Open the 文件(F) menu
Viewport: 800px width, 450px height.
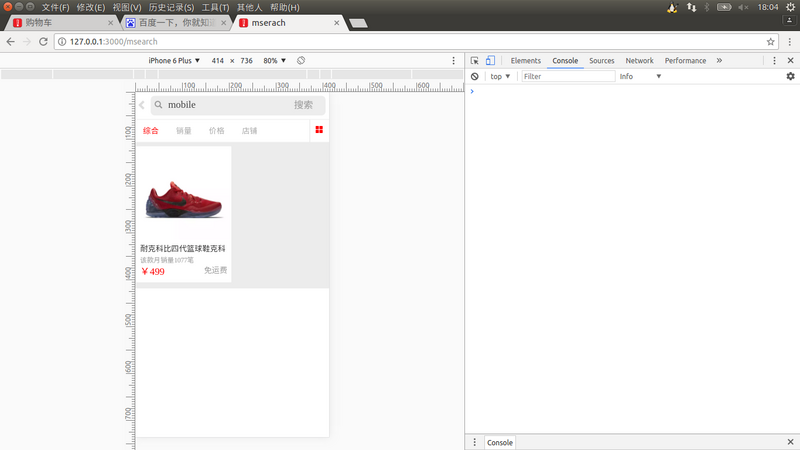pos(55,7)
